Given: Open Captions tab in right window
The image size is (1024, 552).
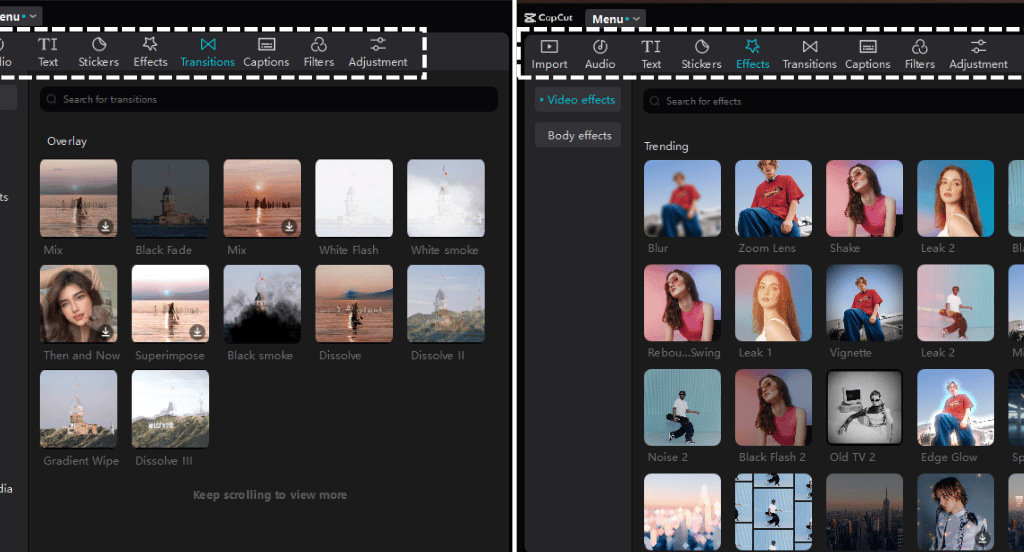Looking at the screenshot, I should (x=868, y=54).
